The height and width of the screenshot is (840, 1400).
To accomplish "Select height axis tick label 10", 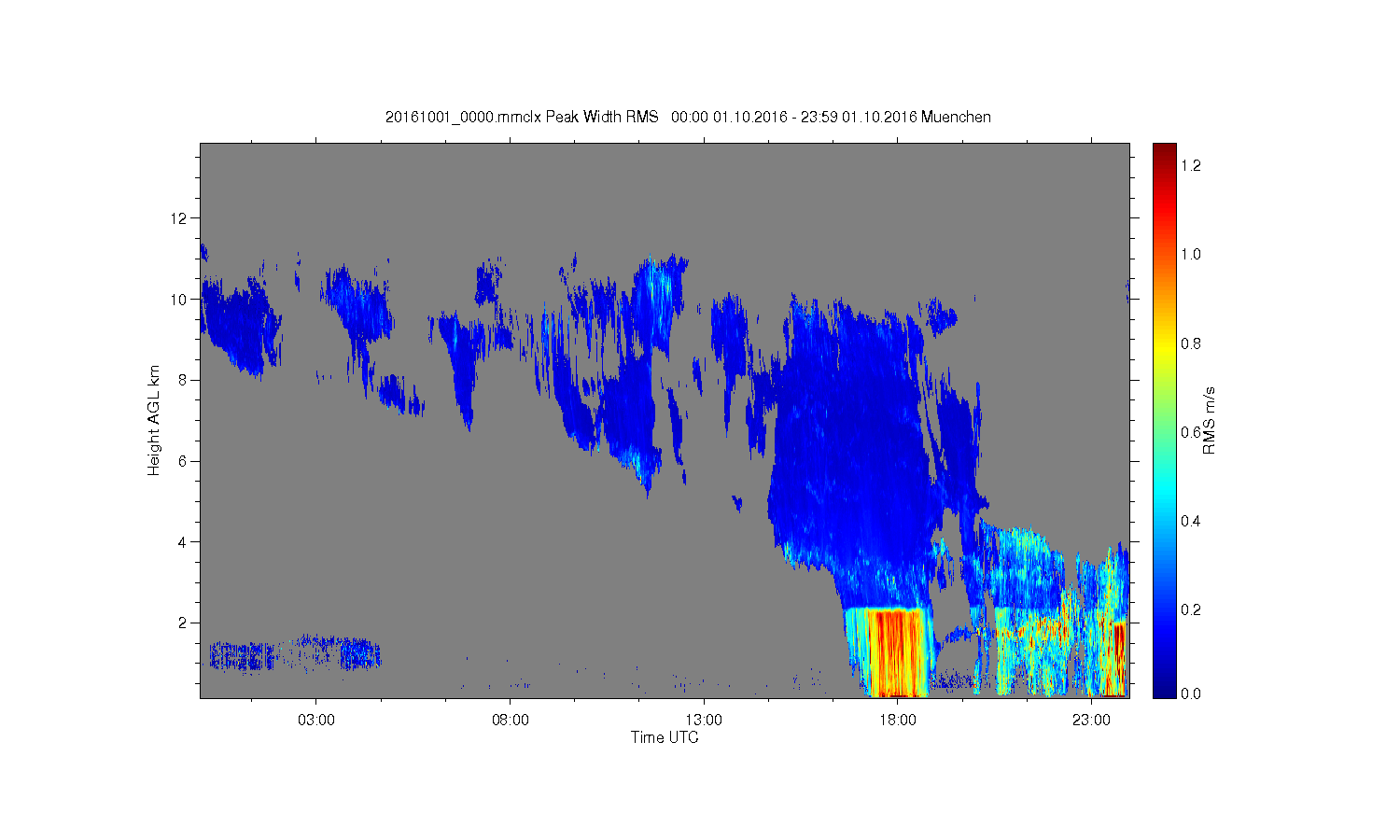I will [179, 300].
